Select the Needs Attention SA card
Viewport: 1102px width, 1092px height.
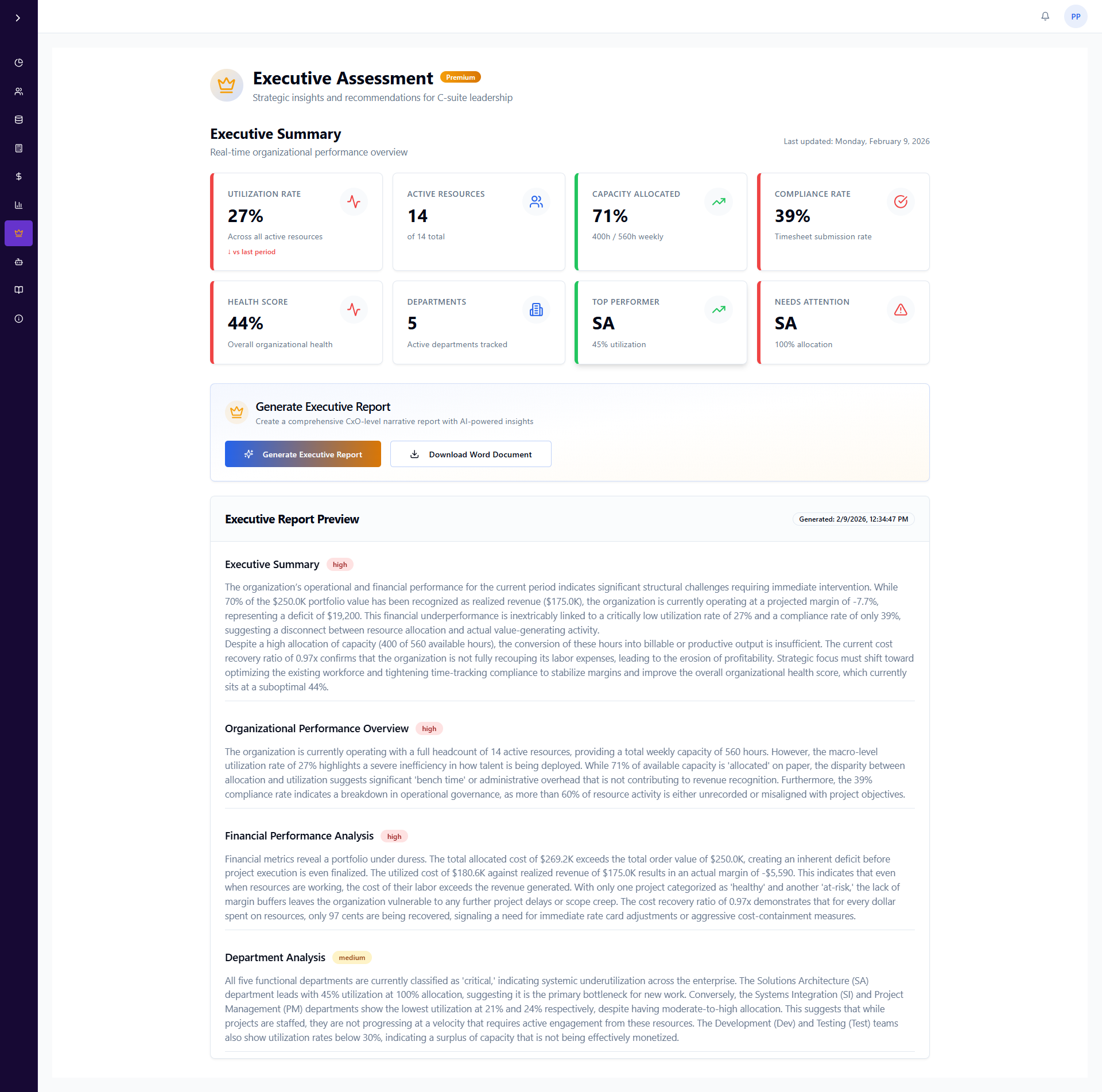pos(843,322)
